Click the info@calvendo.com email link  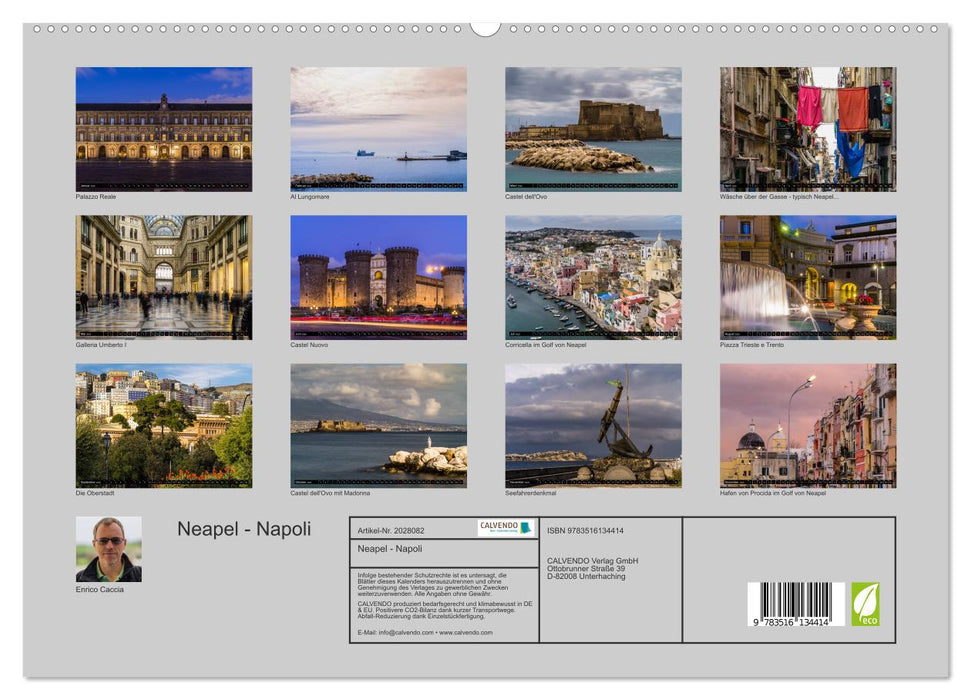(x=404, y=632)
